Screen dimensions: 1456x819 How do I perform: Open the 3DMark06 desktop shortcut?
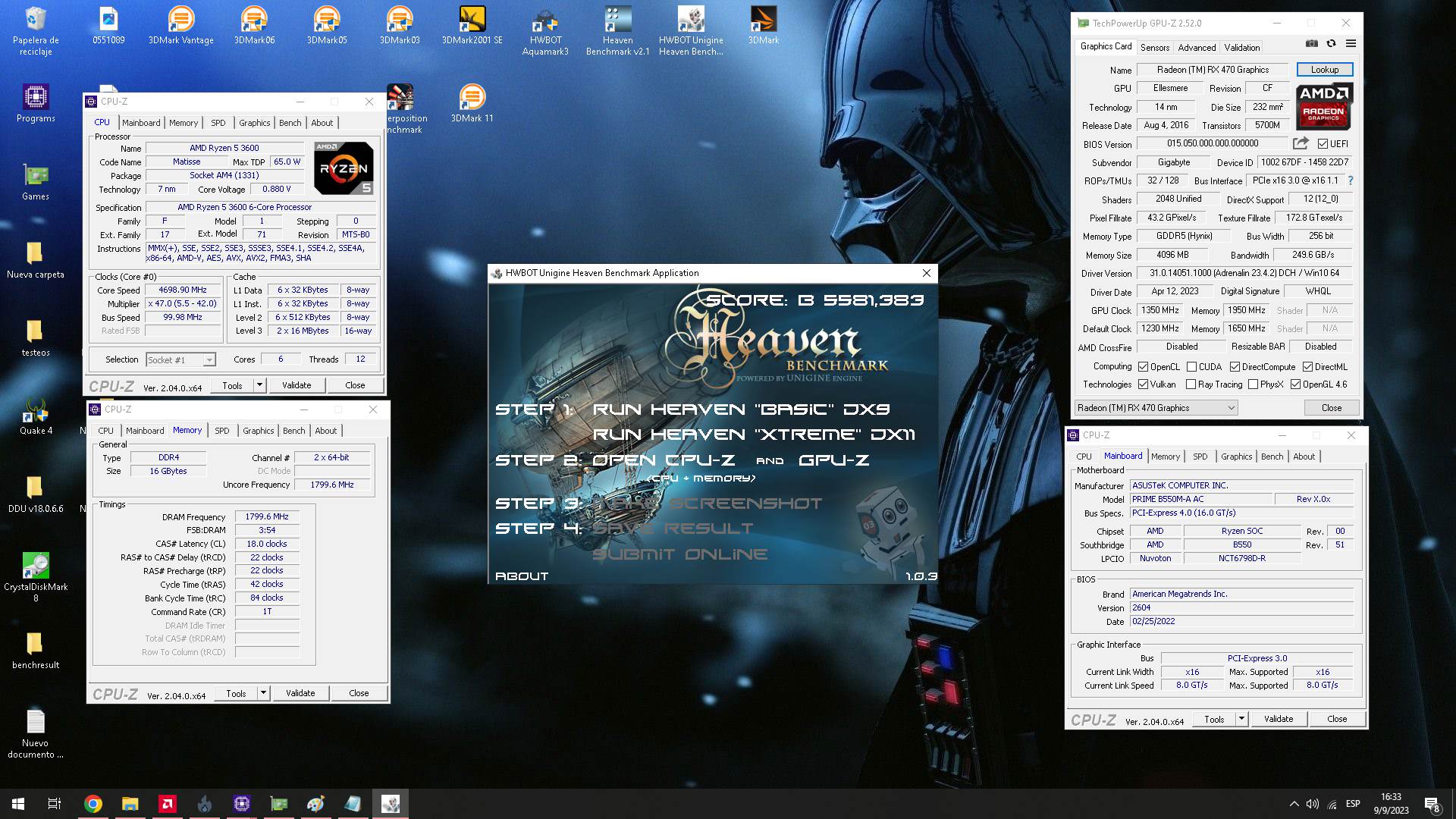coord(254,26)
